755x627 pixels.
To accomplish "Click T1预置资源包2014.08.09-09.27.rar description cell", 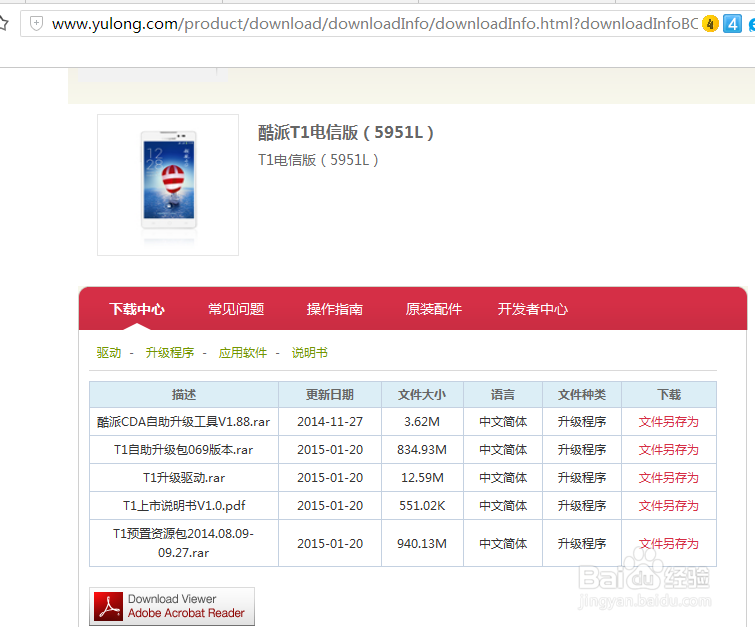I will (x=184, y=543).
